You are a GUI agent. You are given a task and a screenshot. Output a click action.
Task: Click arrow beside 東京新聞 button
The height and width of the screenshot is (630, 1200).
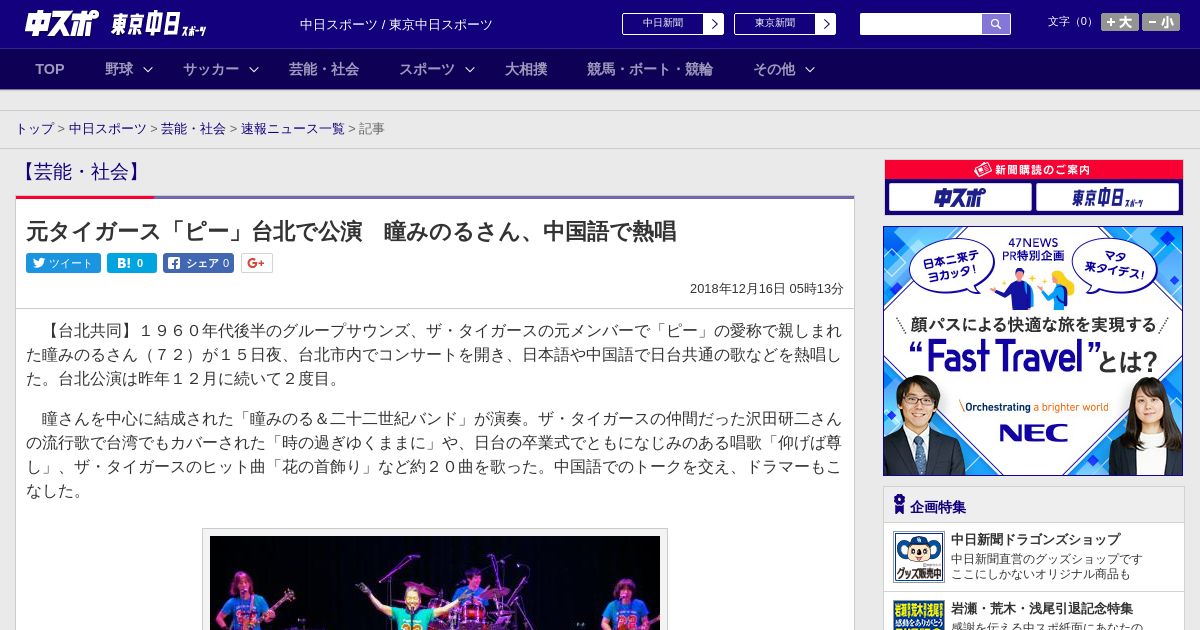click(826, 24)
